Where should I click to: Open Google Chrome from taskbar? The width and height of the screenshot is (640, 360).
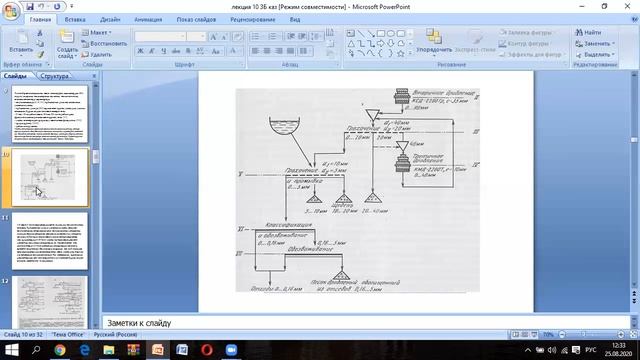pos(60,350)
